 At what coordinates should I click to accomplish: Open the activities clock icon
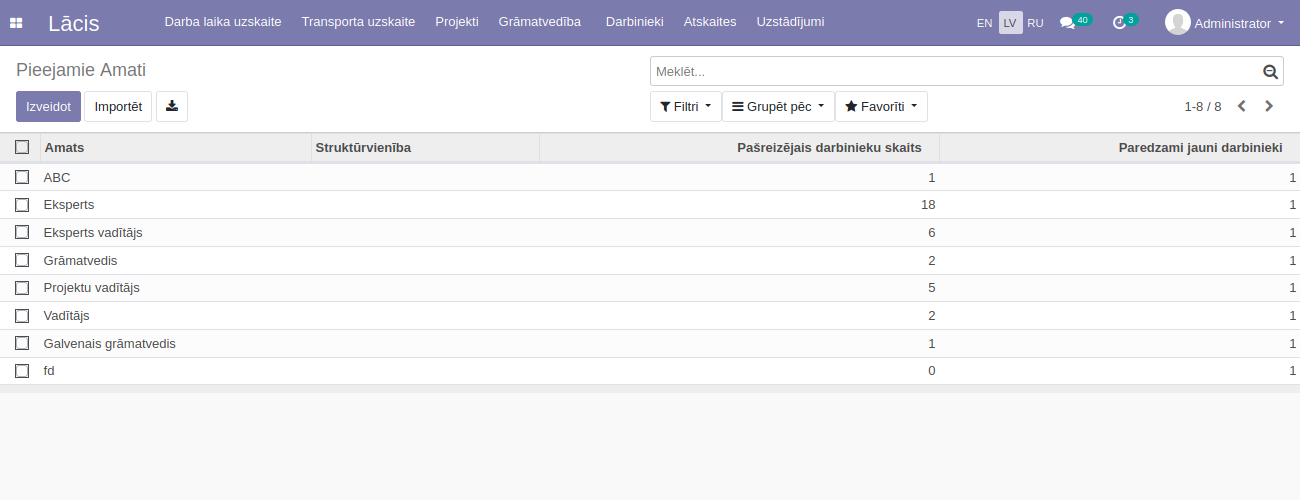[1119, 23]
